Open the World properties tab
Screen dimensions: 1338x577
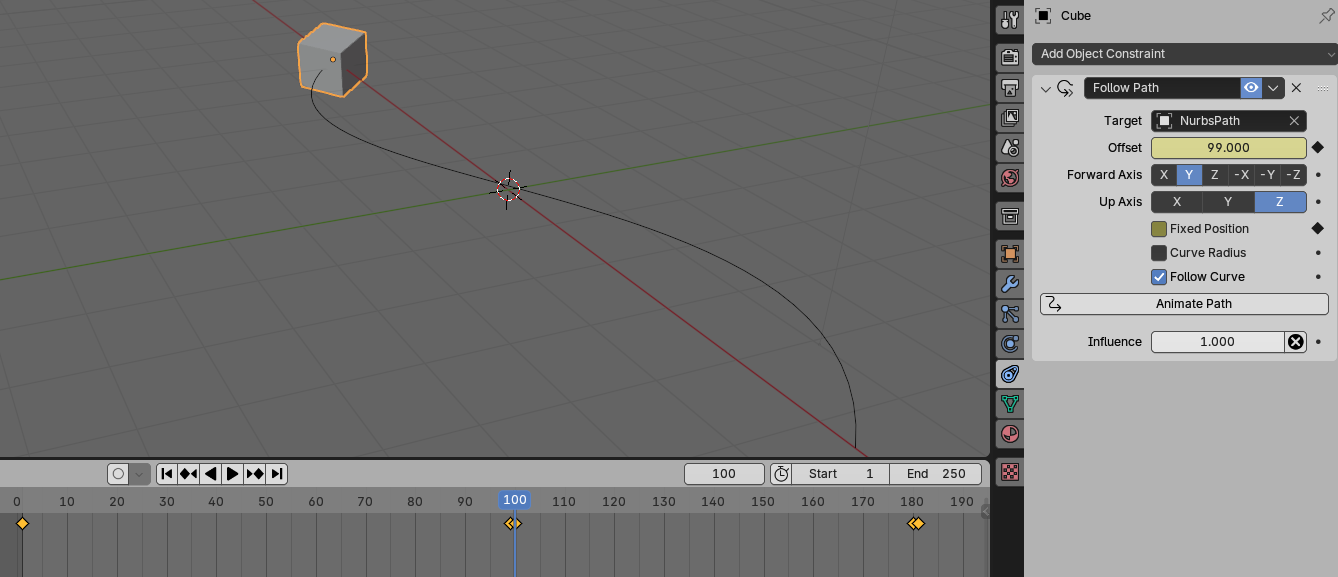pos(1010,178)
